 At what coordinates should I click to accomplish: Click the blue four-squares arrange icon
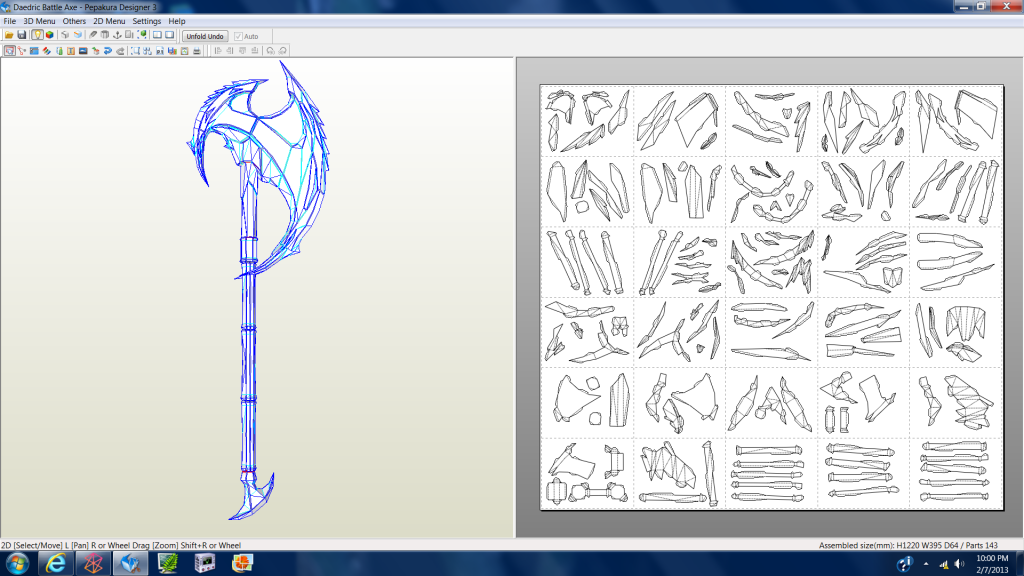148,51
